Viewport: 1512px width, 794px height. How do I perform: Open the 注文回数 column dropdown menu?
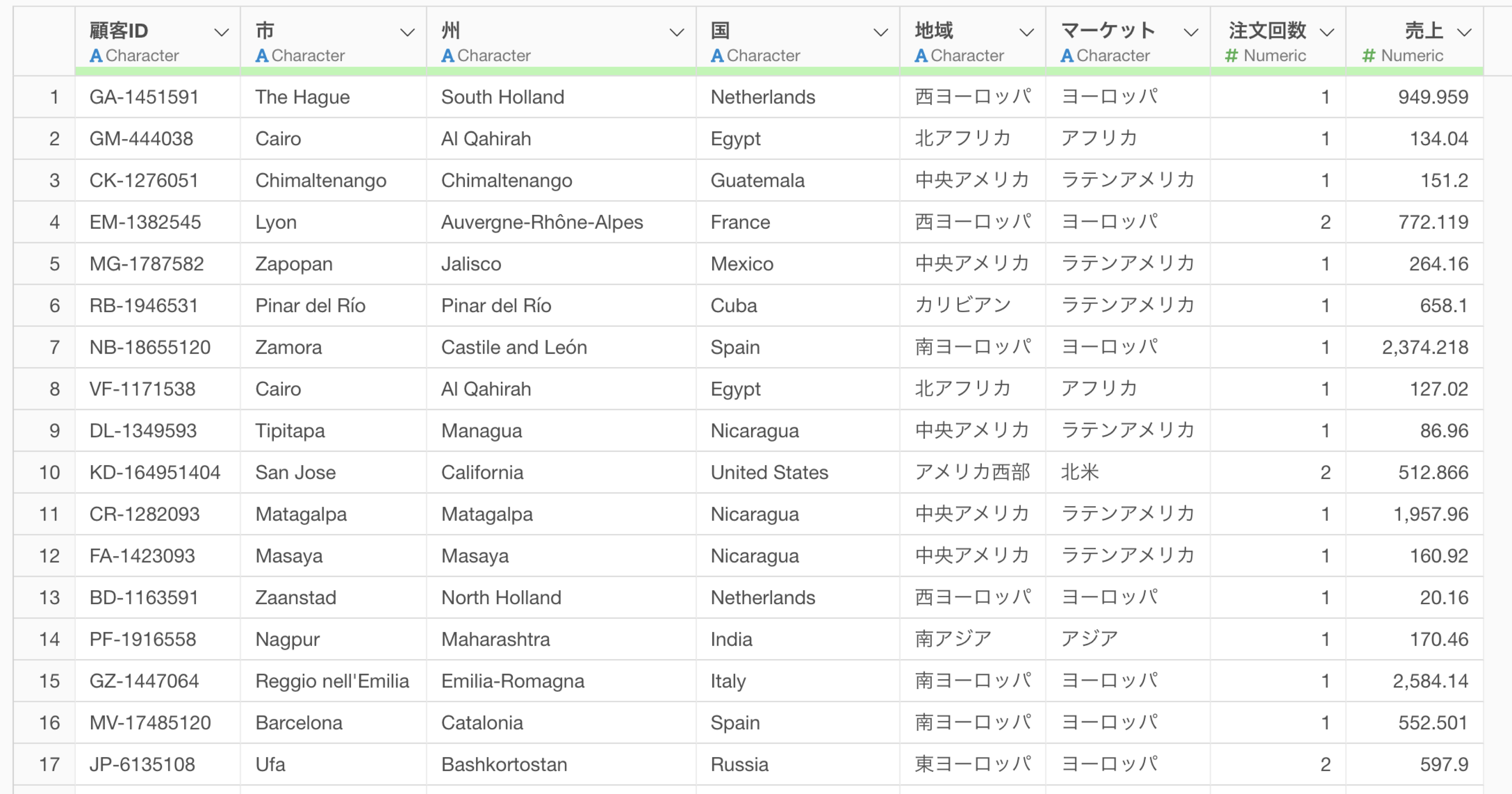[x=1327, y=33]
